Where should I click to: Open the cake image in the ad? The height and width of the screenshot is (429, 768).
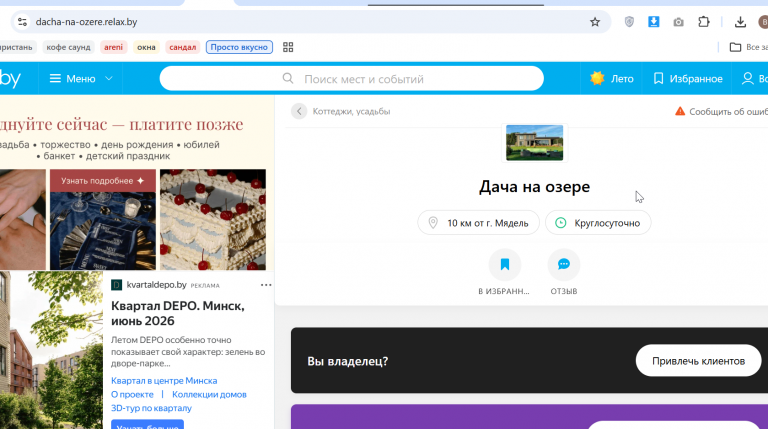tap(213, 219)
